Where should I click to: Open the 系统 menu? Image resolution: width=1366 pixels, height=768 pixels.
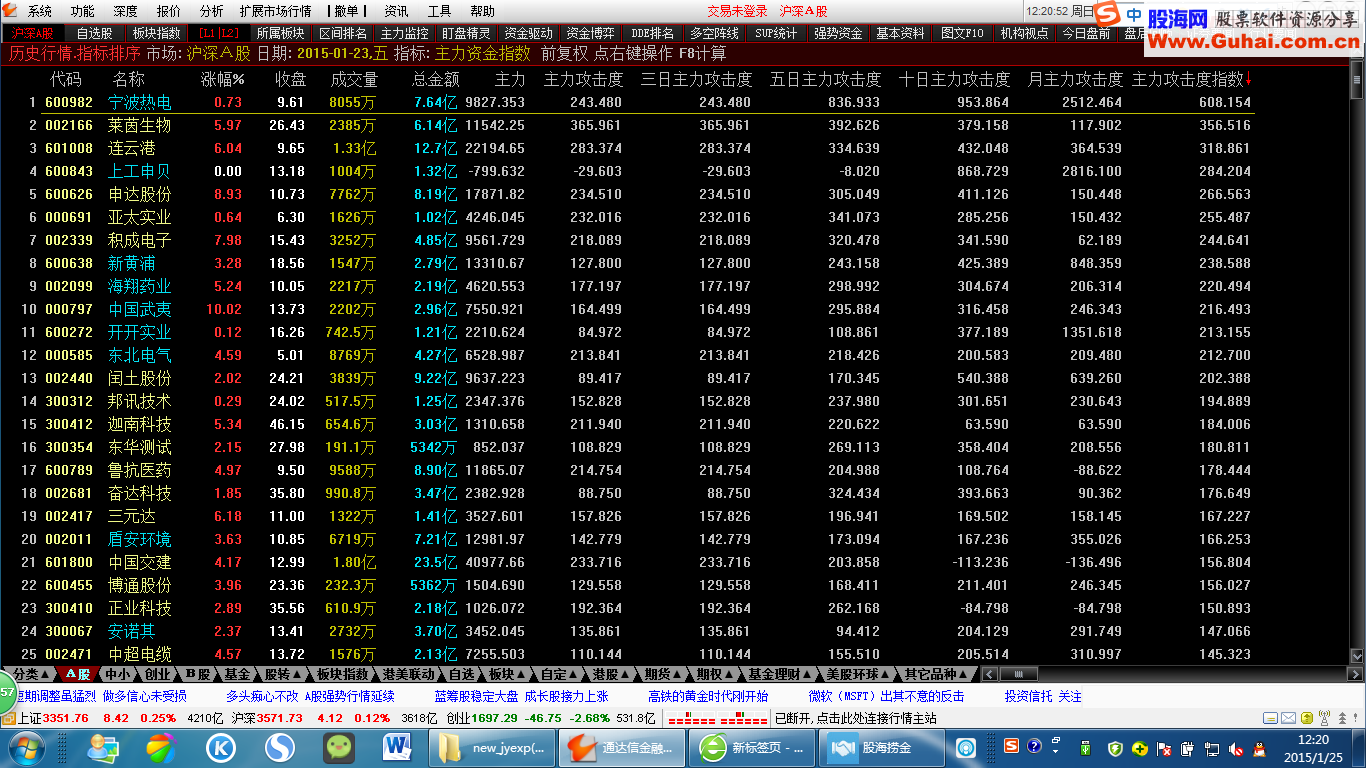click(x=40, y=11)
